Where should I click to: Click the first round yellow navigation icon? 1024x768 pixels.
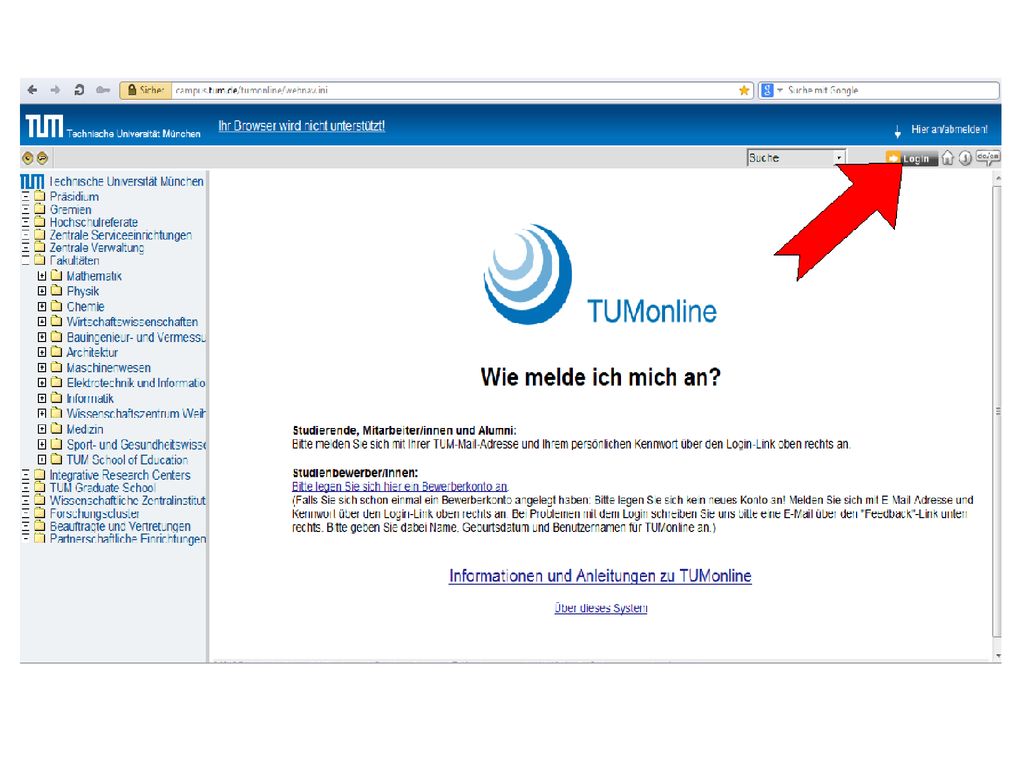(27, 157)
